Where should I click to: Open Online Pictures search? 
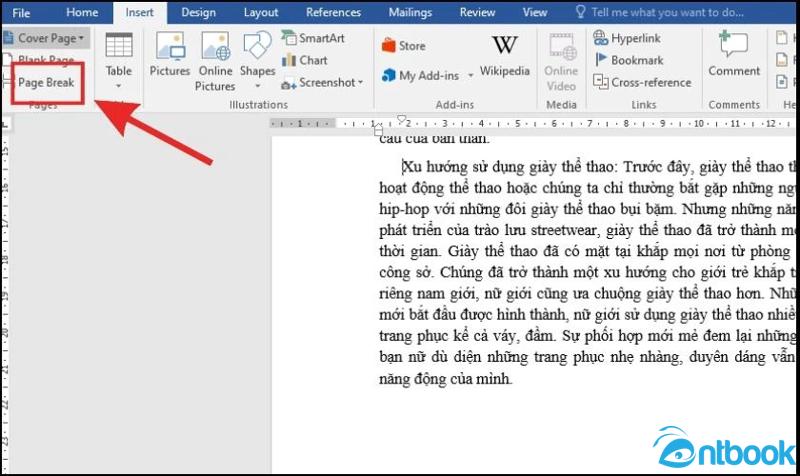(x=215, y=61)
